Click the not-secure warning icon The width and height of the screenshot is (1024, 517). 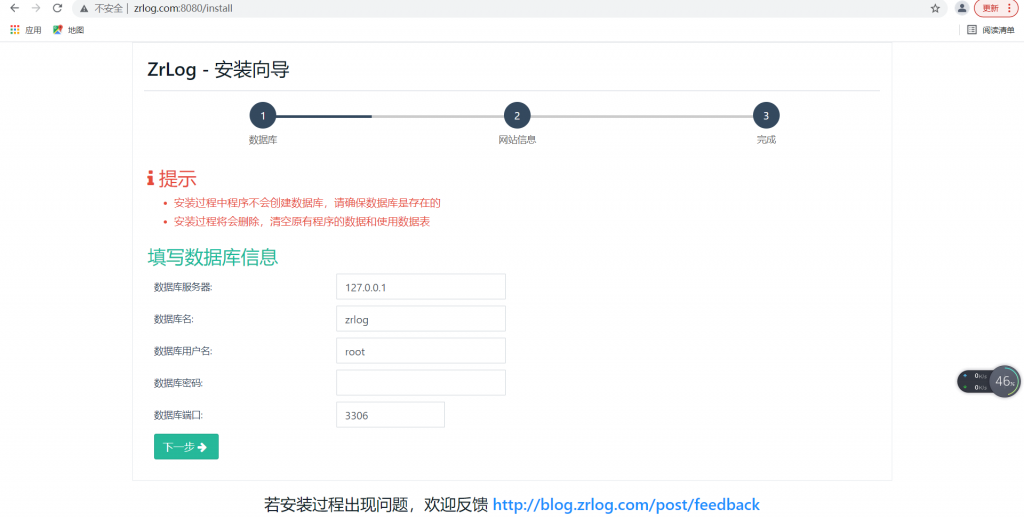coord(84,8)
